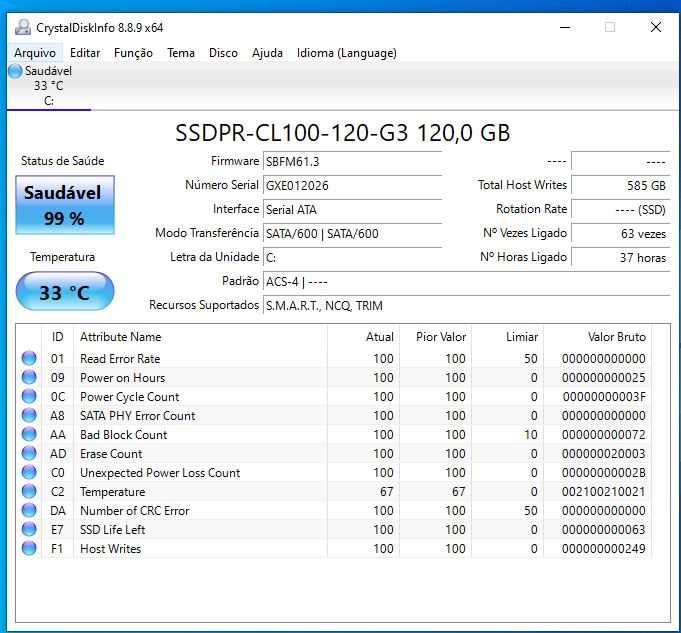This screenshot has width=681, height=633.
Task: Click the Total Host Writes value 585 GB
Action: tap(621, 186)
